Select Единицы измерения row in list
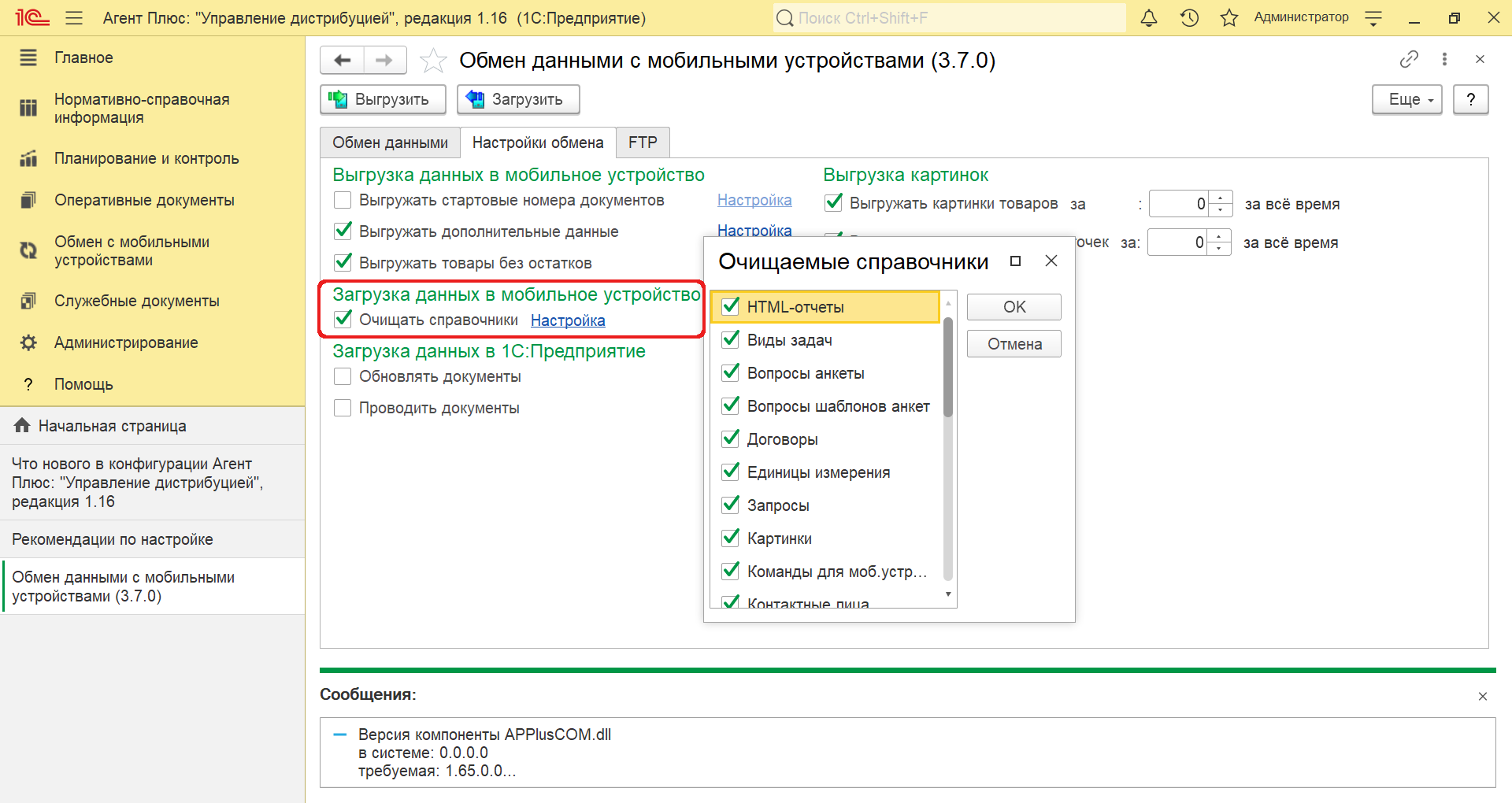The height and width of the screenshot is (803, 1512). pos(825,472)
